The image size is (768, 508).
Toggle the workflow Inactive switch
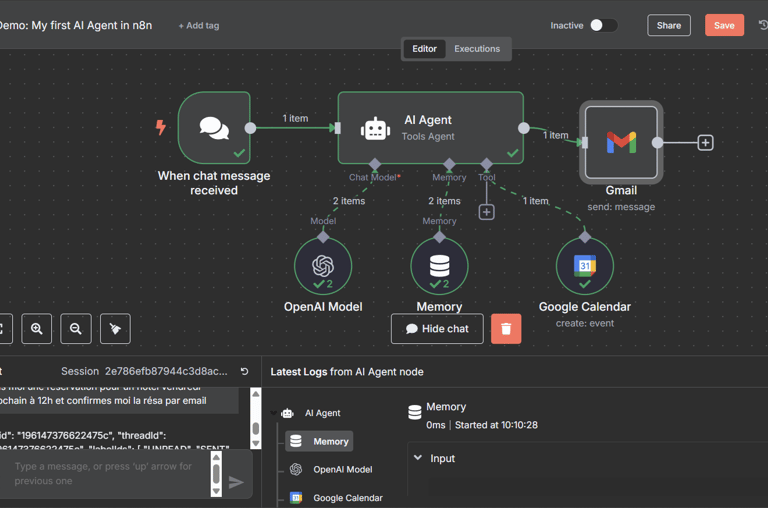click(x=603, y=25)
